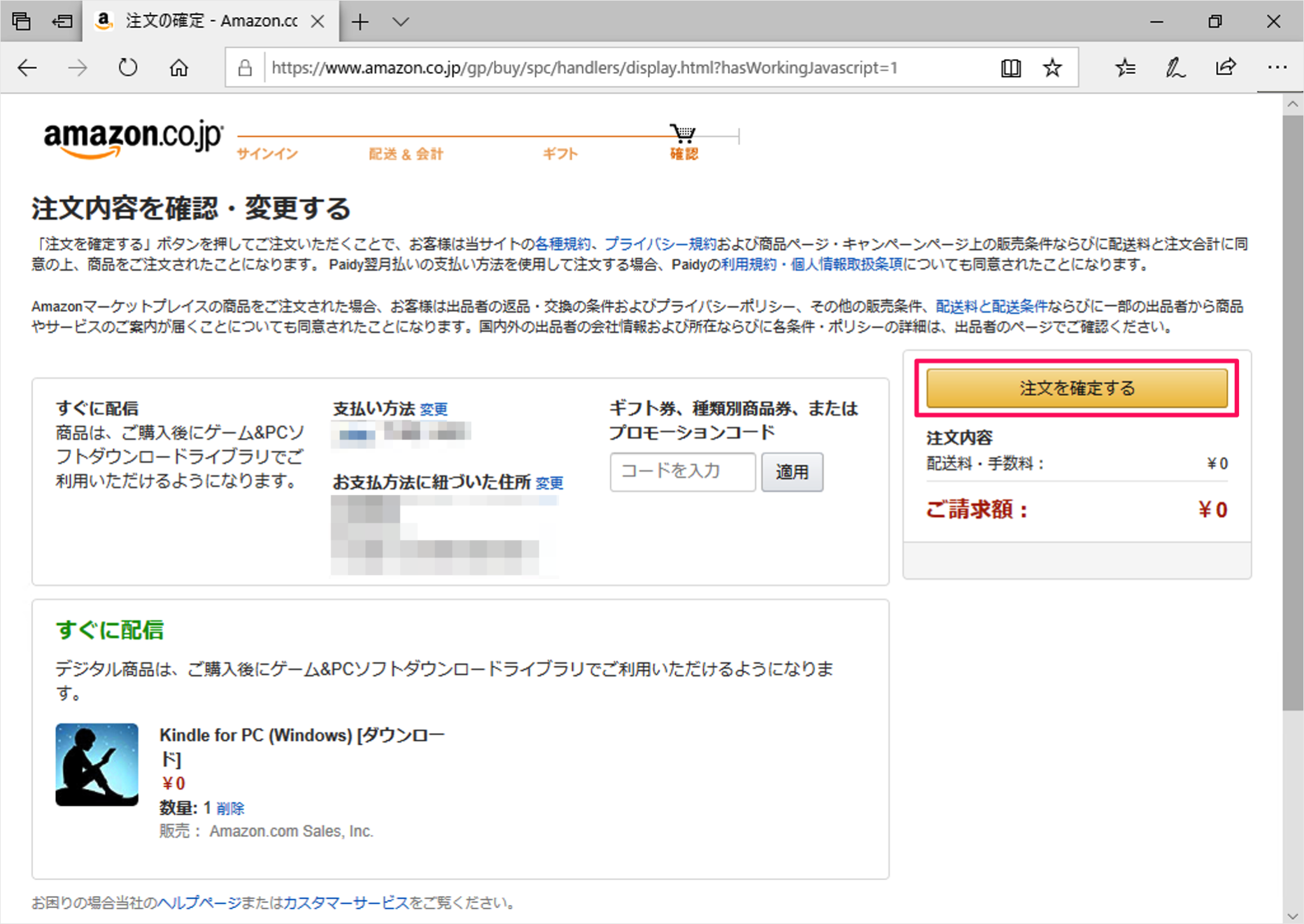Click the amazon.co.jp logo
Image resolution: width=1304 pixels, height=924 pixels.
(131, 137)
